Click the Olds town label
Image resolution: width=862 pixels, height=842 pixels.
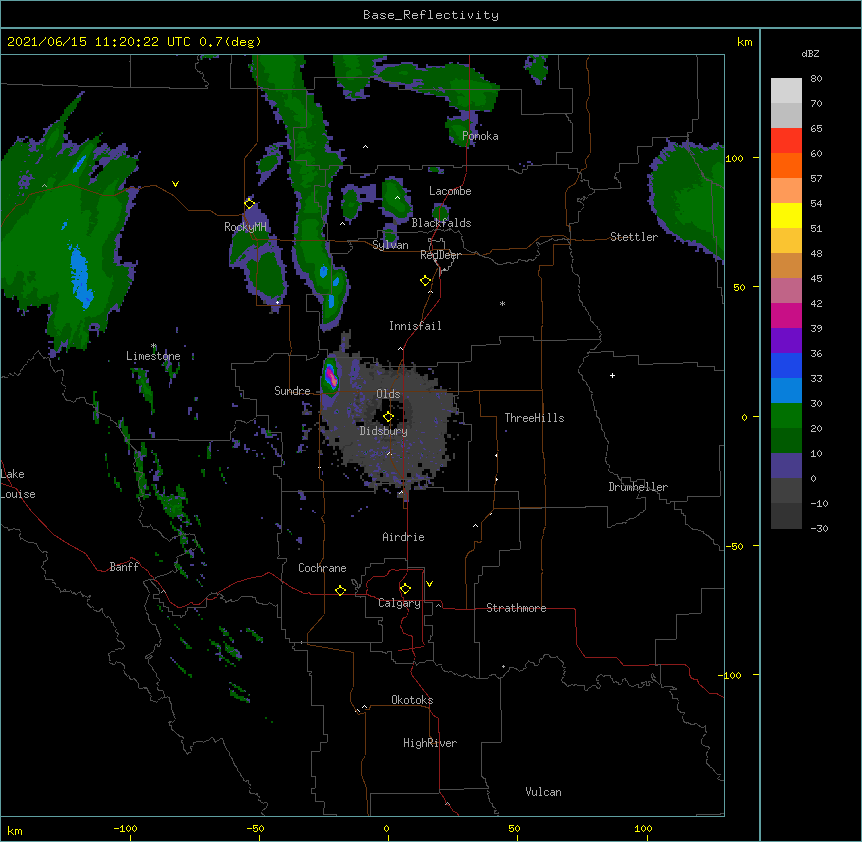coord(388,394)
